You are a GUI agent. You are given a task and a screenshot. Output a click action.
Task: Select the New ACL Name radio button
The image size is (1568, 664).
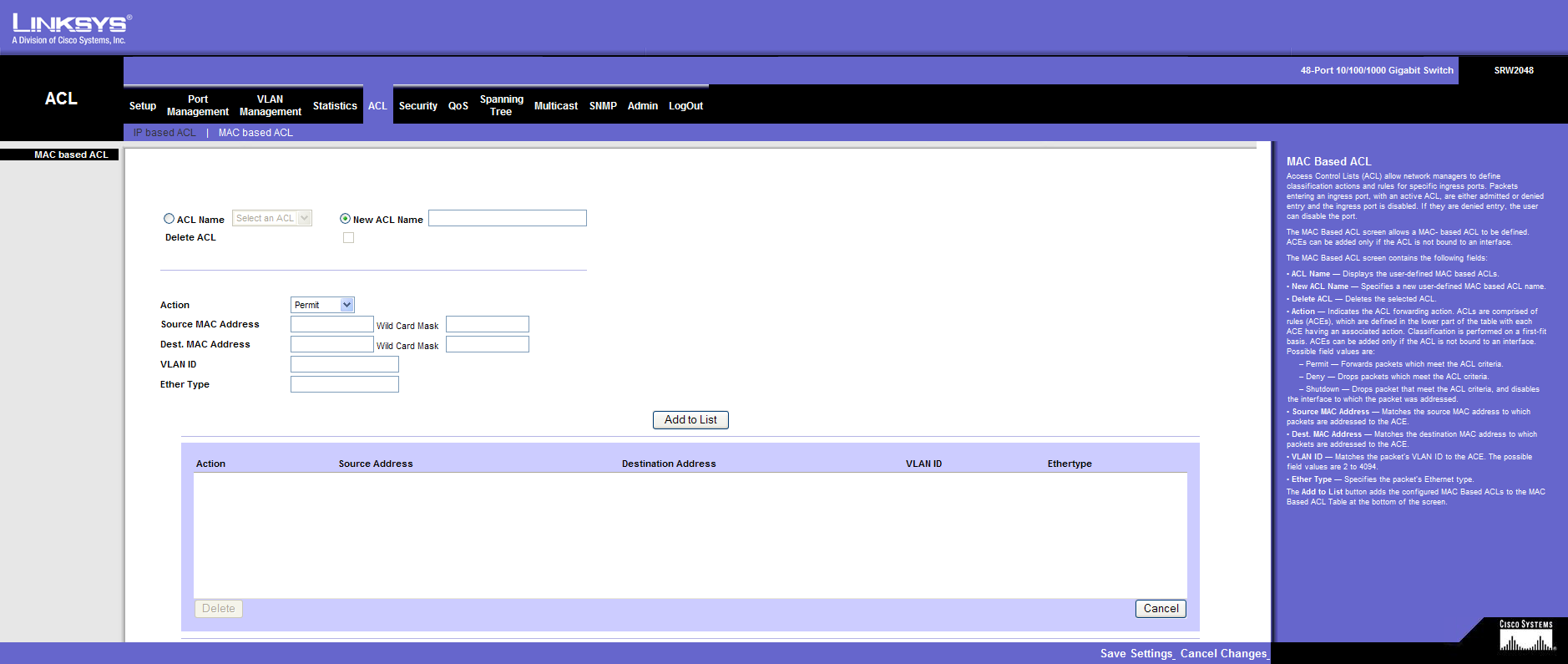click(345, 219)
